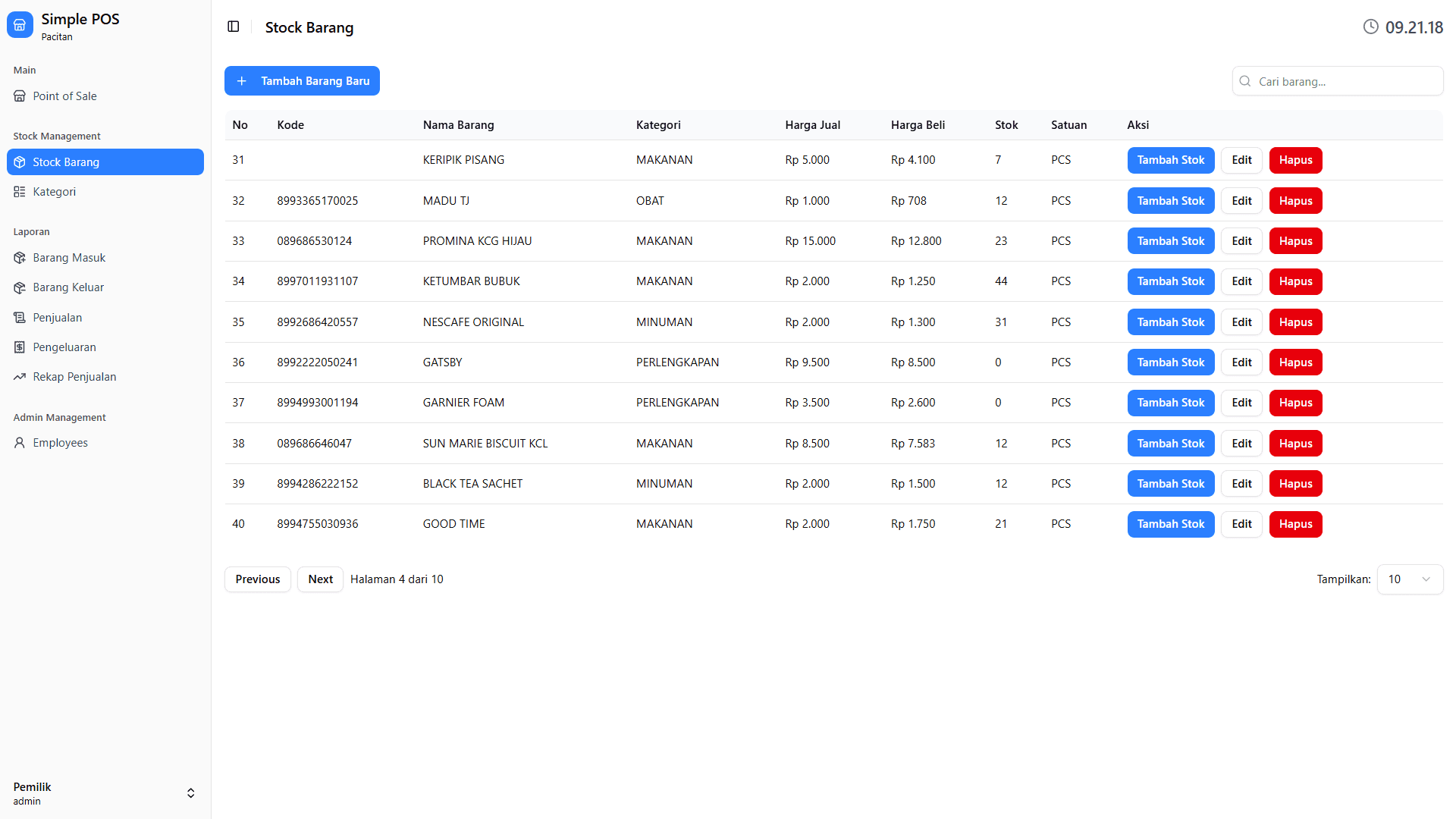Edit the MADU TJ row
The width and height of the screenshot is (1456, 819).
(1241, 201)
